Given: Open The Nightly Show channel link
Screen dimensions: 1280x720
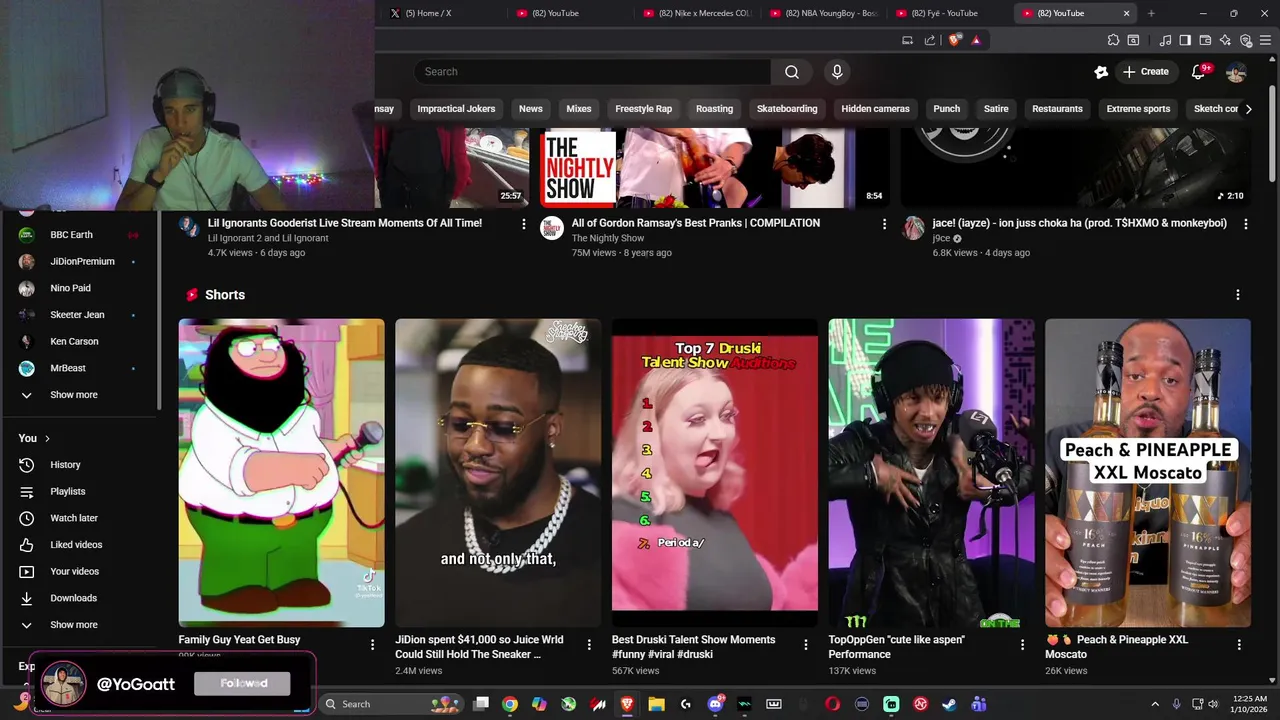Looking at the screenshot, I should [607, 238].
